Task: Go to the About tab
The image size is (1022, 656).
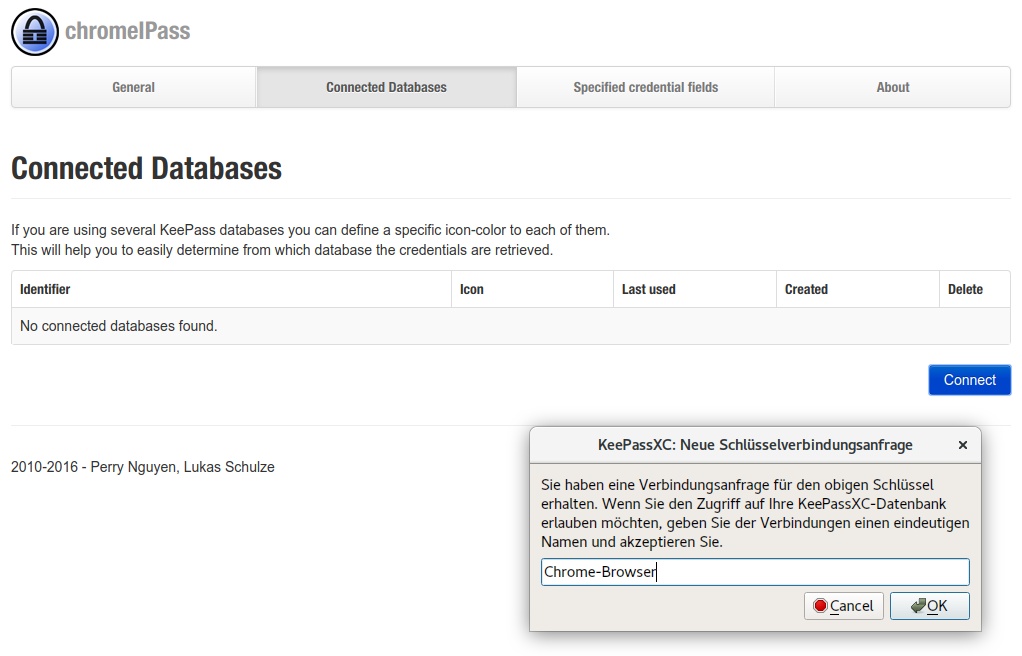Action: pyautogui.click(x=892, y=87)
